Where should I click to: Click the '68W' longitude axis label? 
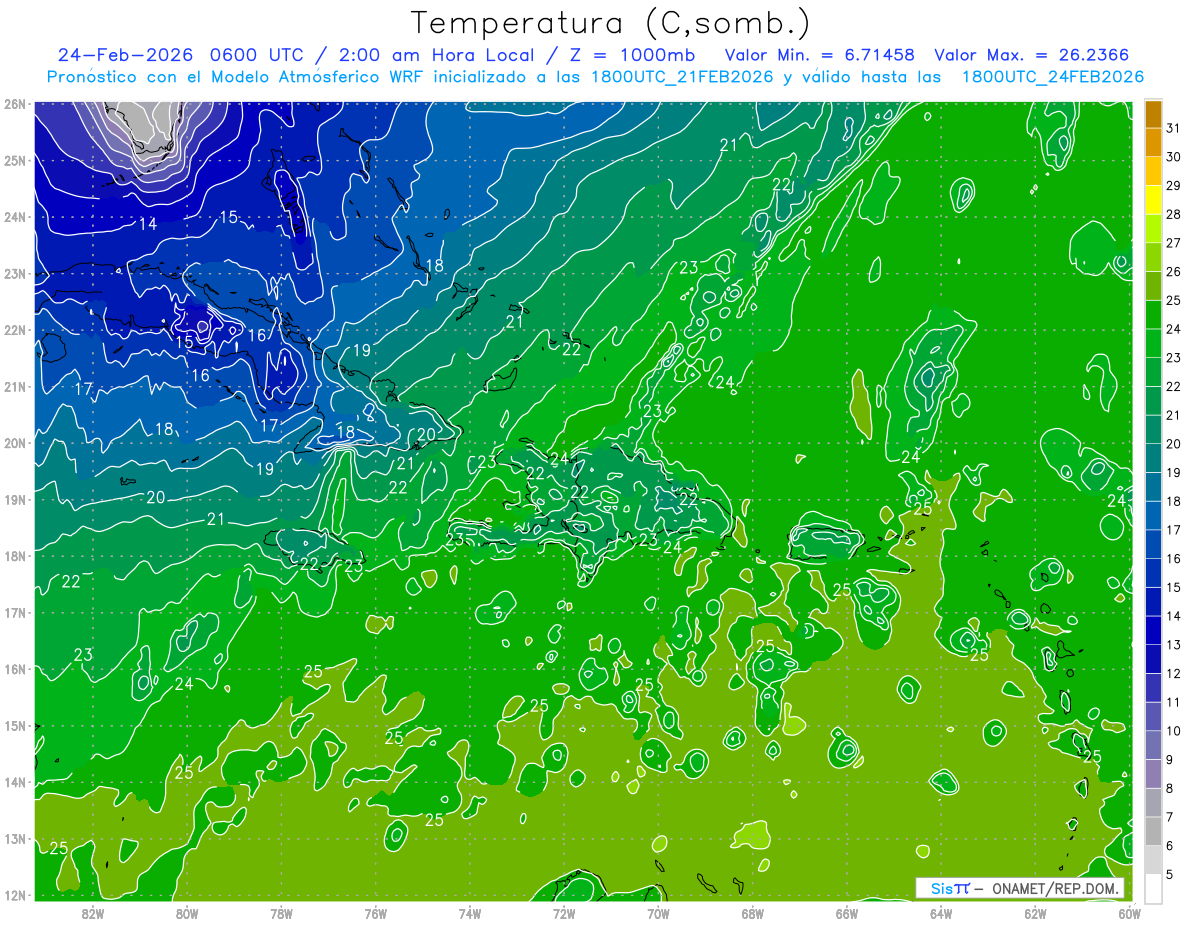coord(752,913)
